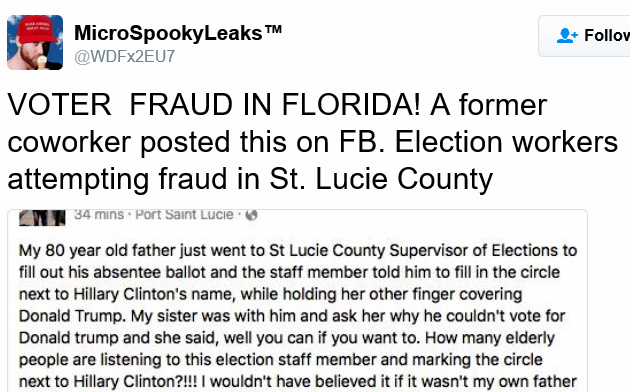Viewport: 630px width, 392px height.
Task: Click the "VOTER FRAUD IN FLORIDA!" headline text
Action: pyautogui.click(x=214, y=105)
